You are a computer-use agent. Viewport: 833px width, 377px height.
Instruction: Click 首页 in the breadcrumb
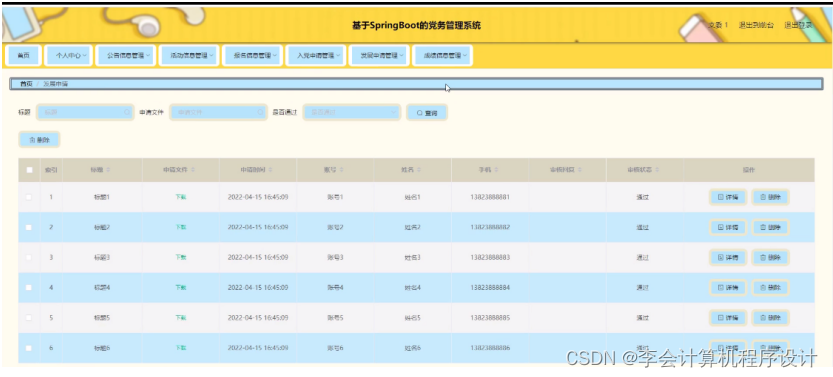26,84
